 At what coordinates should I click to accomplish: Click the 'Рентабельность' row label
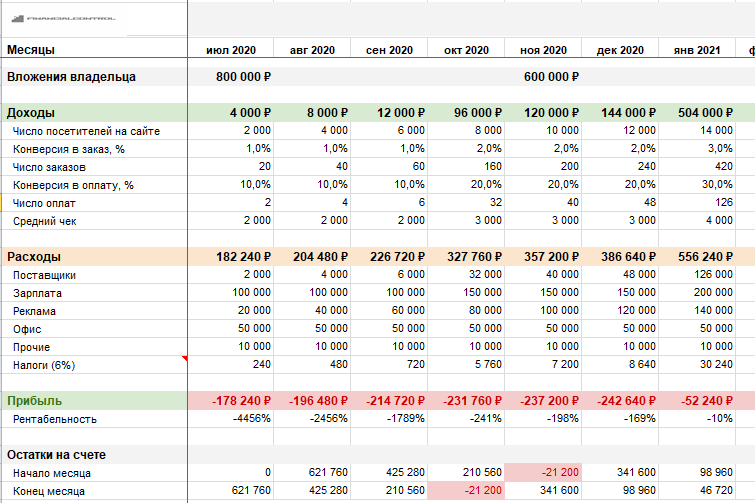click(54, 419)
